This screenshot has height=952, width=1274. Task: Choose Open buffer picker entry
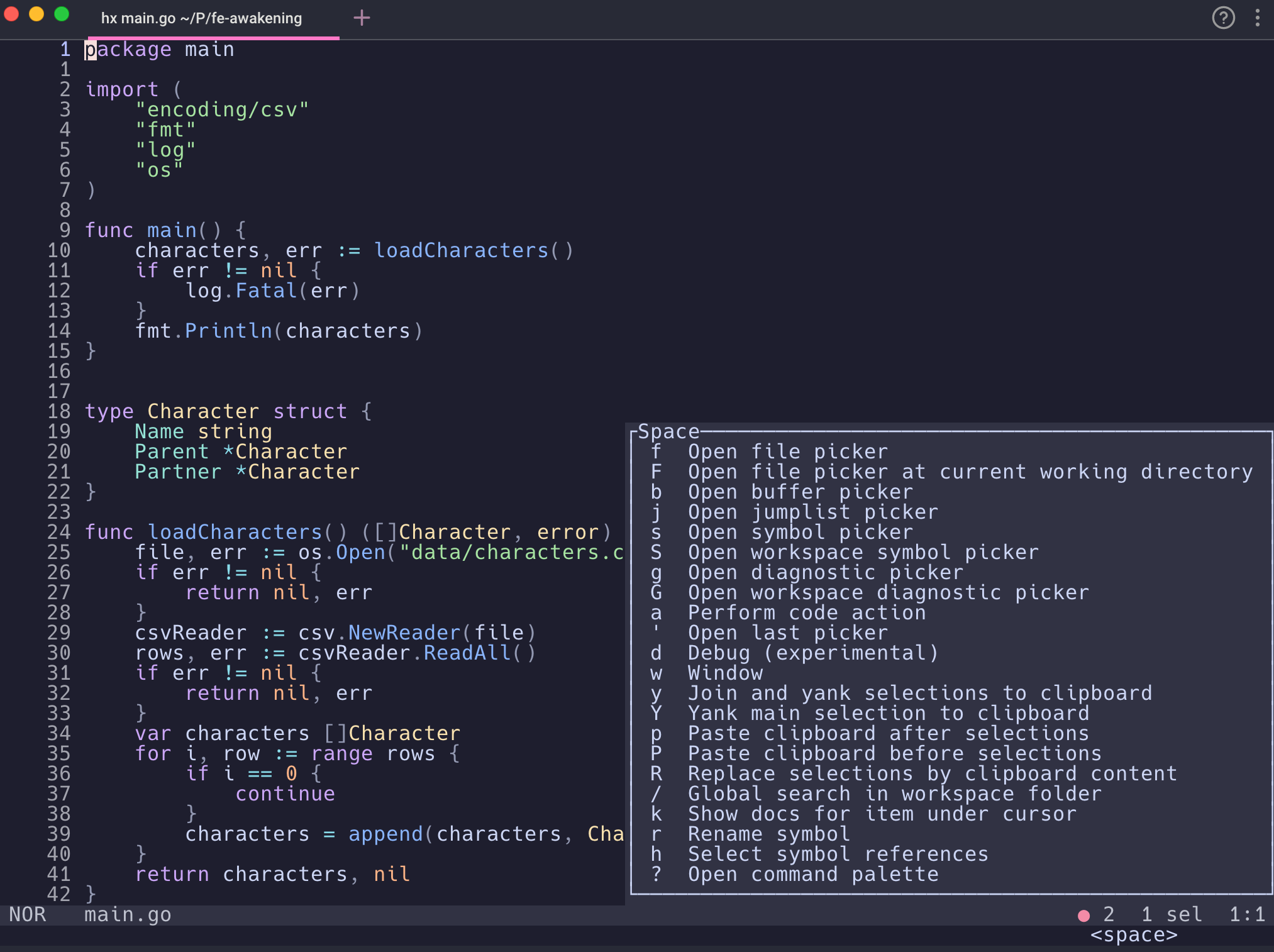coord(800,492)
